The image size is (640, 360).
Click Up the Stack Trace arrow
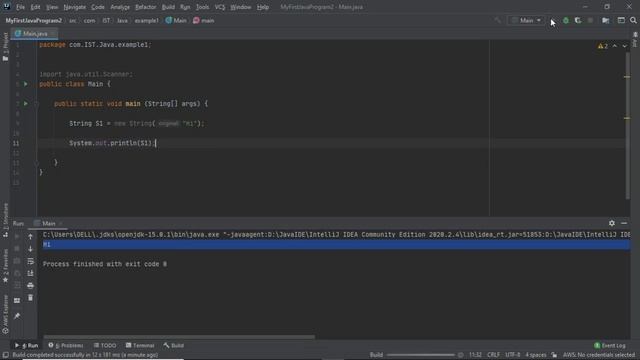tap(30, 236)
